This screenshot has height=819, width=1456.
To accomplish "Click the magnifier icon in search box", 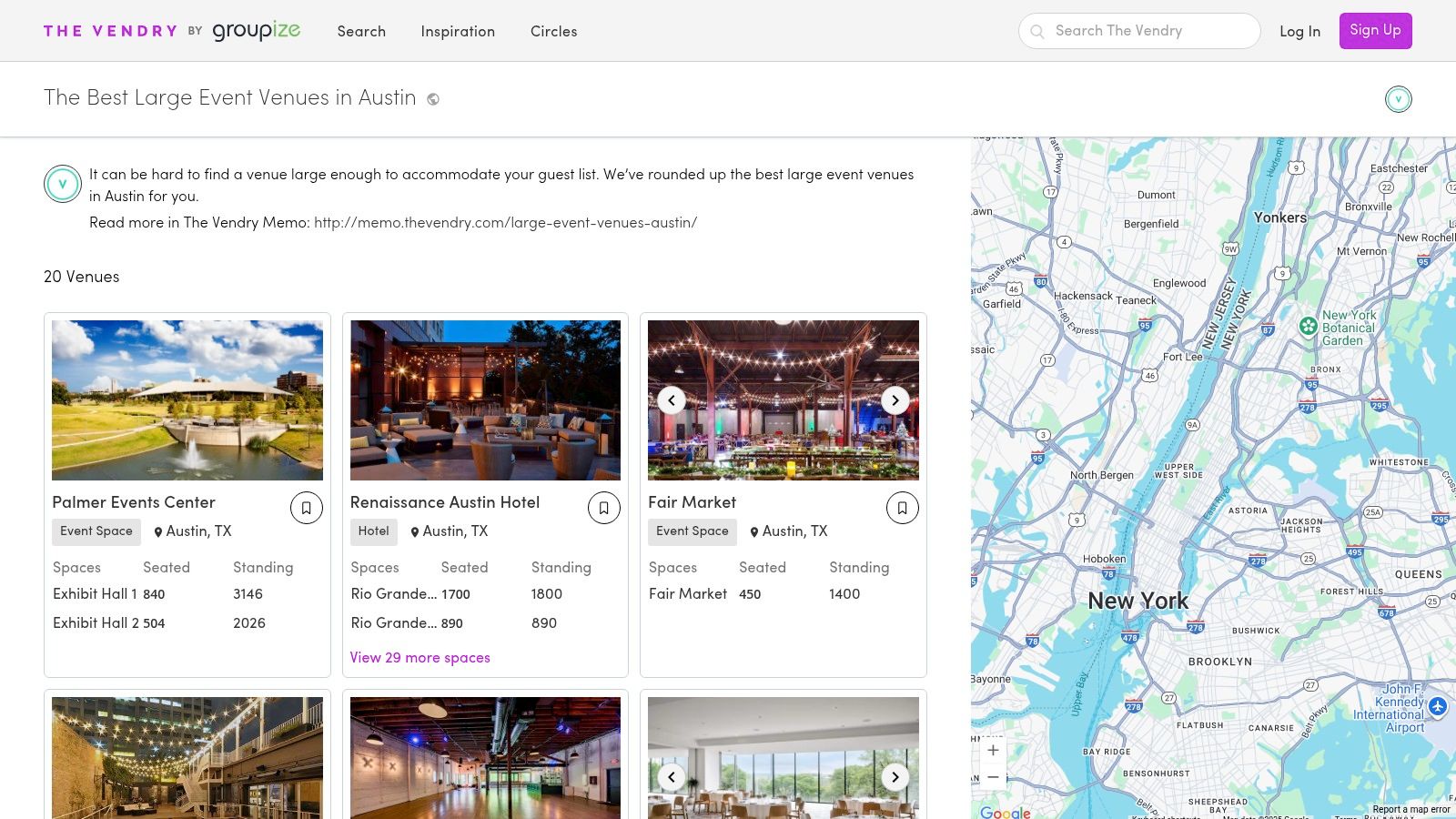I will pos(1037,32).
